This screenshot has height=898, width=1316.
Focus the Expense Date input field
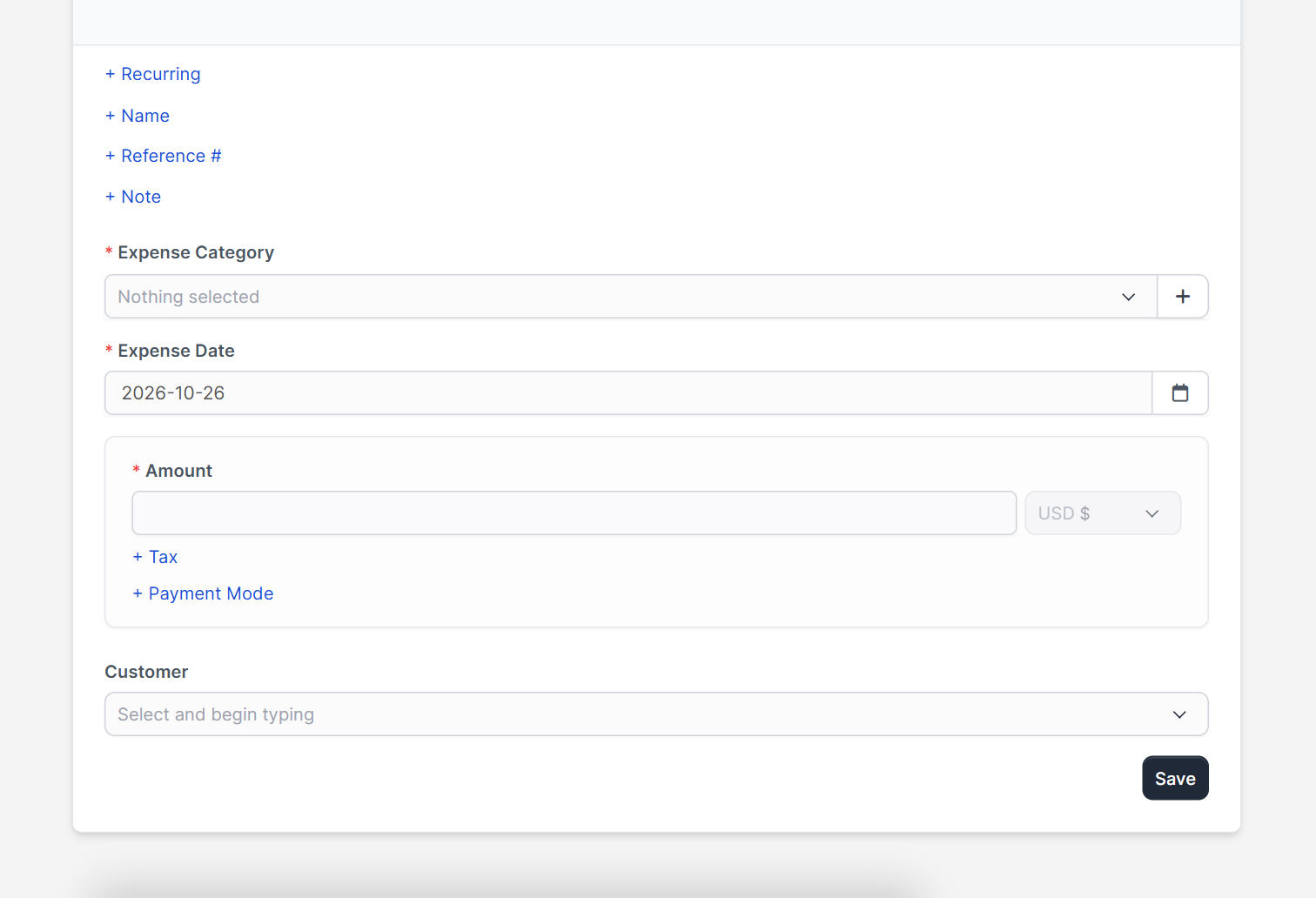(628, 393)
